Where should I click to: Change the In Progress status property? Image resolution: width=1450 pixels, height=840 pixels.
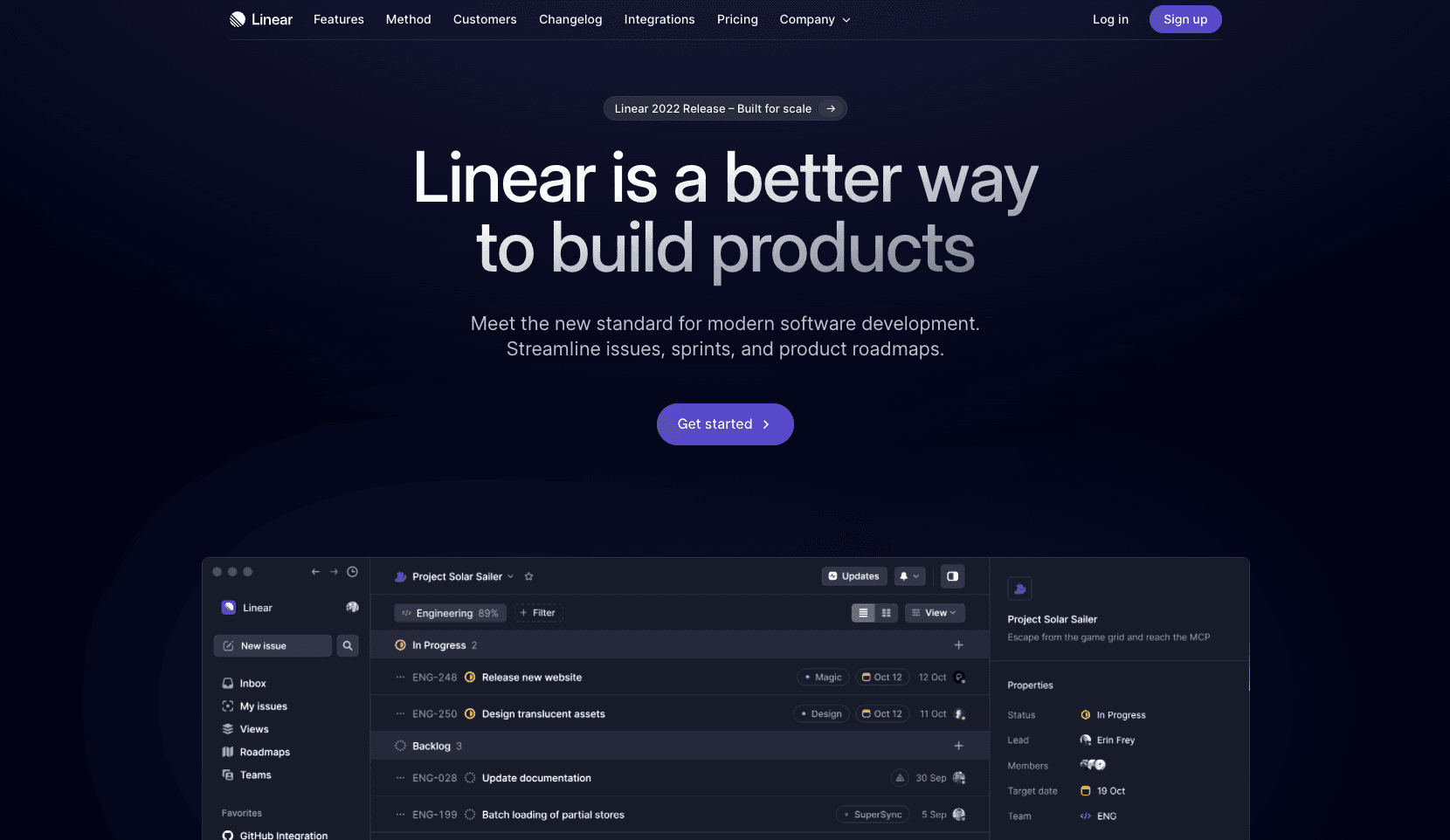click(x=1113, y=715)
